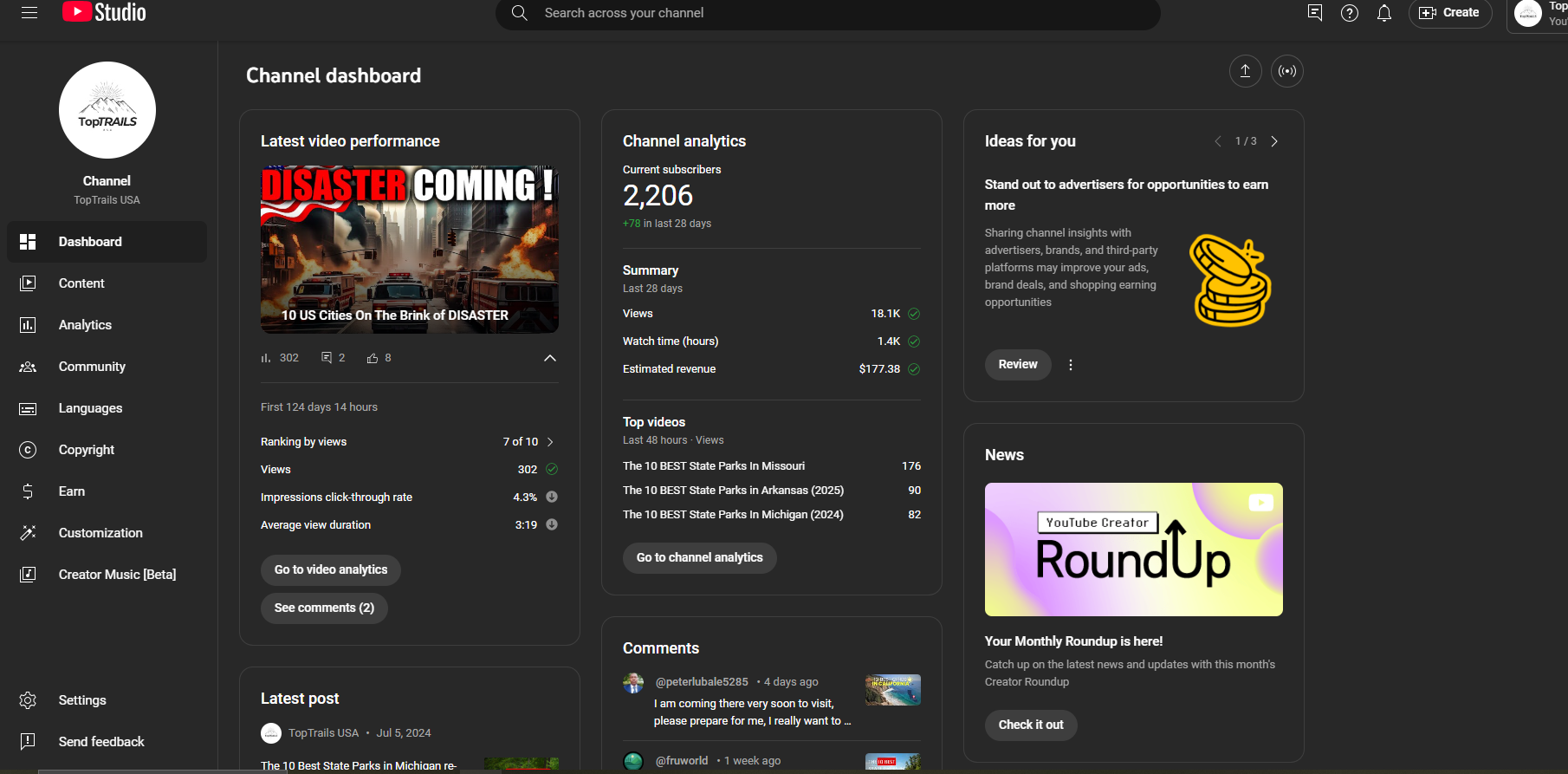Click the Earn dollar icon in sidebar
This screenshot has width=1568, height=774.
(x=28, y=491)
